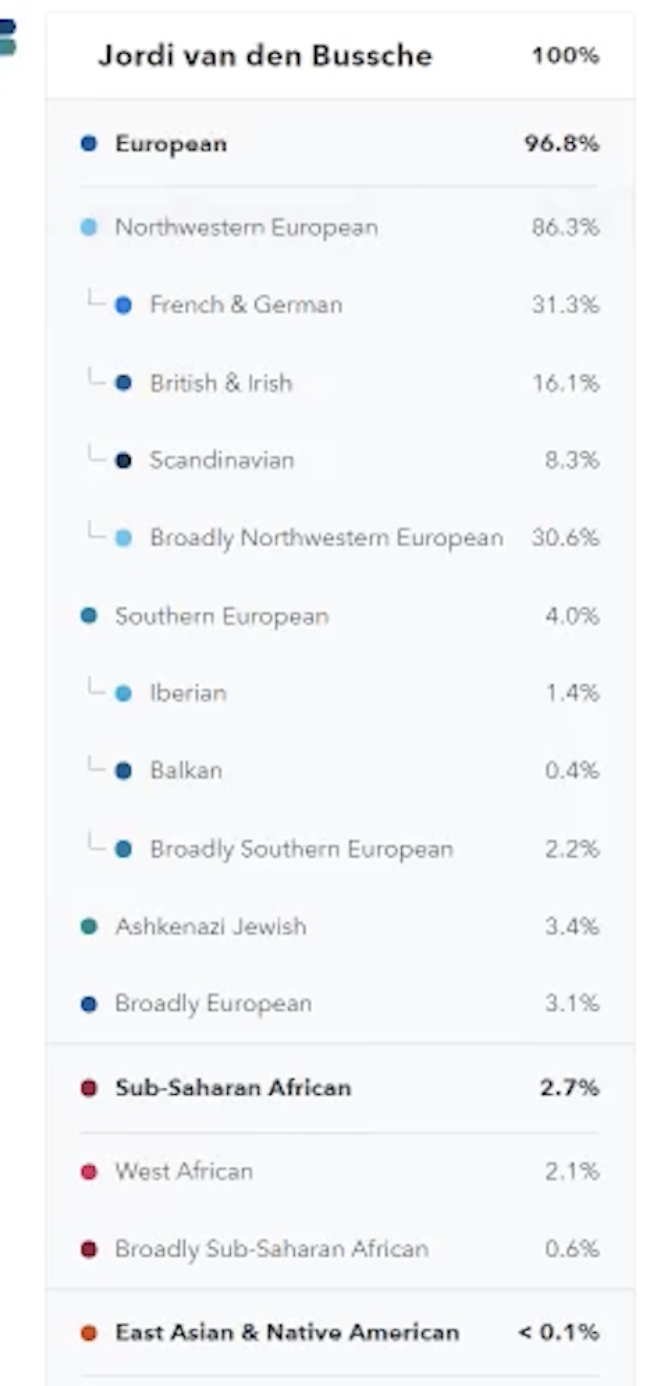Screen dimensions: 656x1386
Task: Click the West African pink dot
Action: (x=89, y=1171)
